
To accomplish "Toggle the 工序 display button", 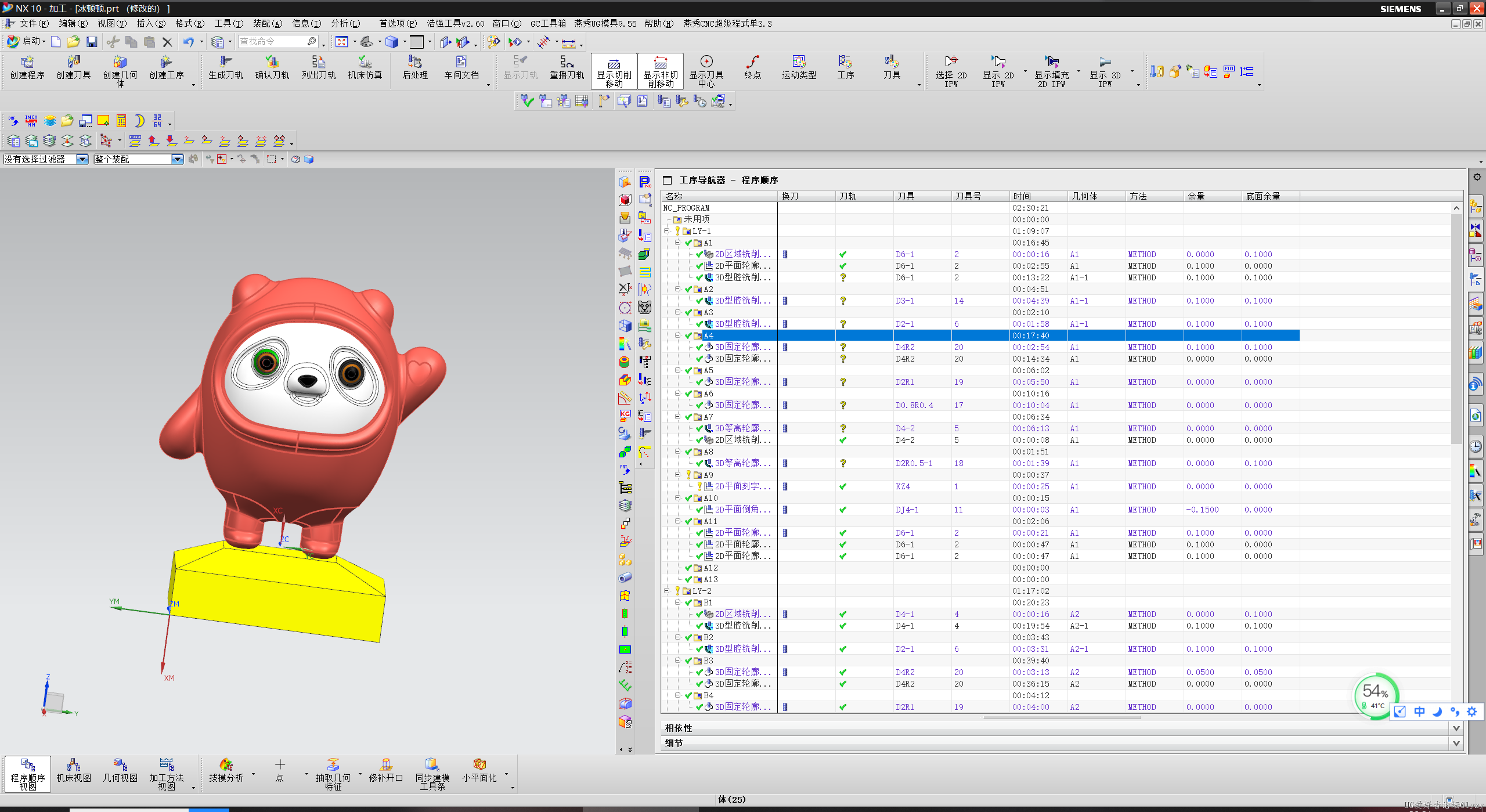I will [846, 68].
